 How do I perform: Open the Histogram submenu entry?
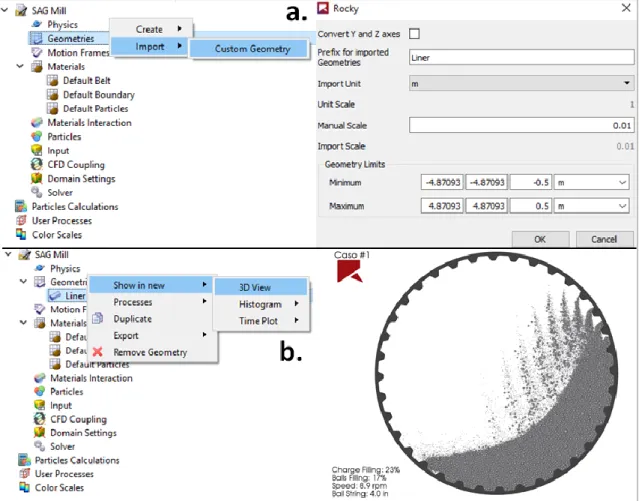(x=261, y=304)
